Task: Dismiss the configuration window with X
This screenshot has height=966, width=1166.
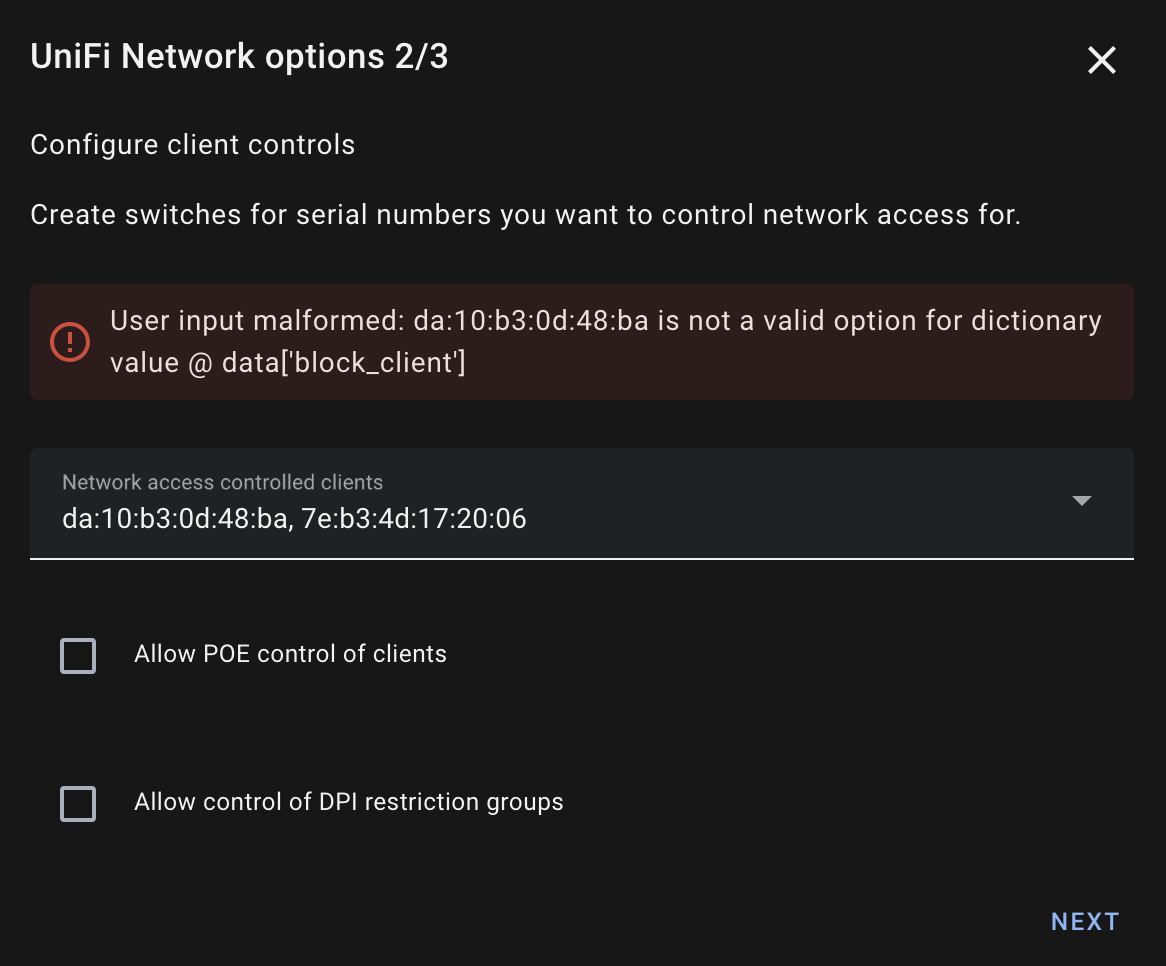Action: 1101,60
